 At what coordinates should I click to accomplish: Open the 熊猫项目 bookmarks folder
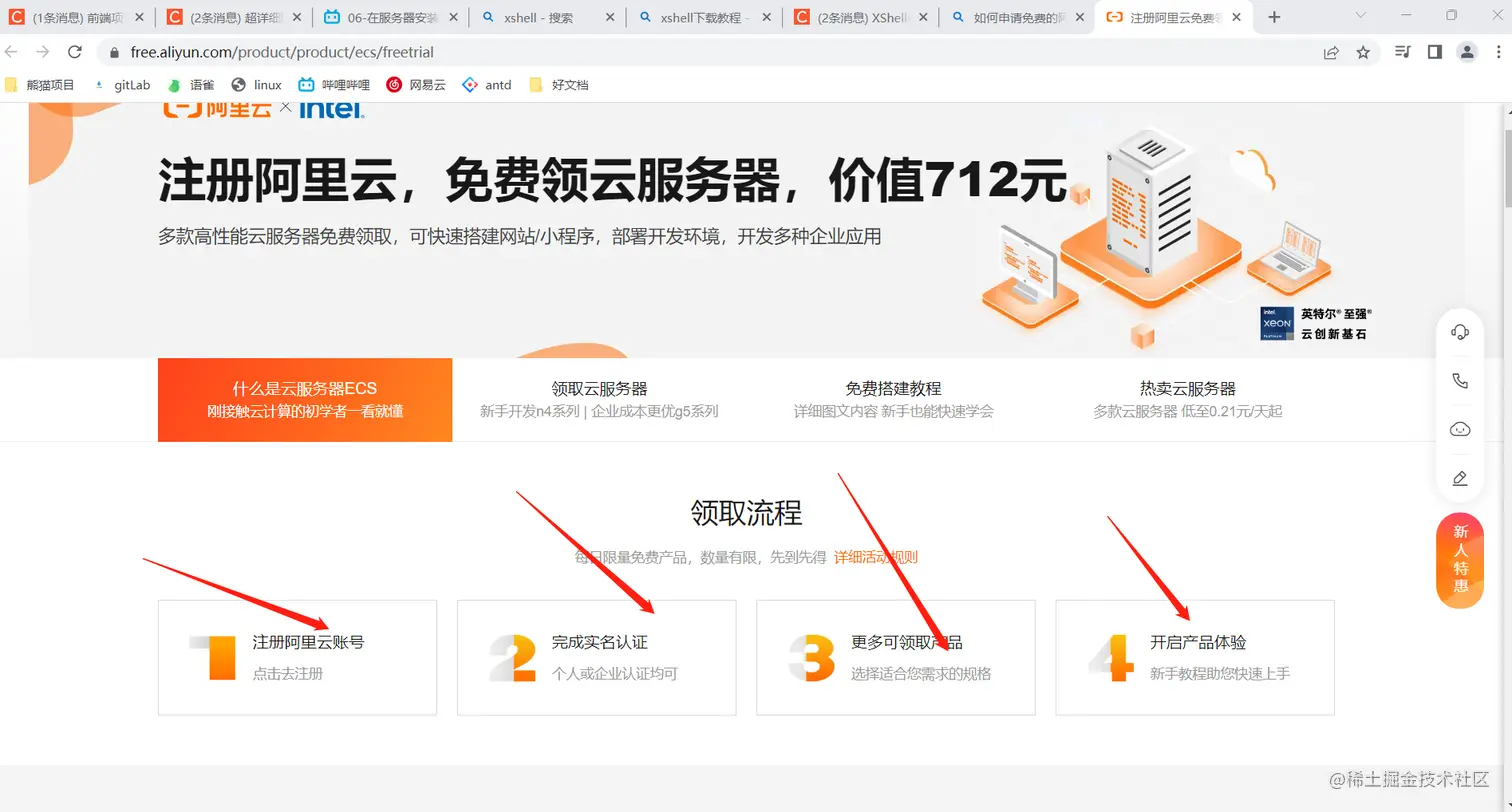click(41, 85)
